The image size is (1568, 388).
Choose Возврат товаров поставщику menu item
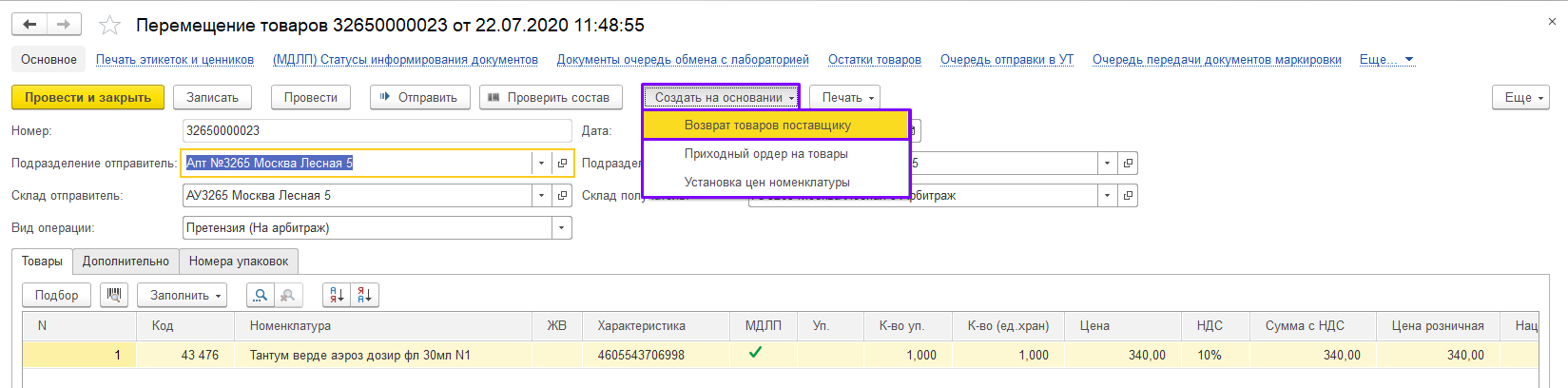767,126
